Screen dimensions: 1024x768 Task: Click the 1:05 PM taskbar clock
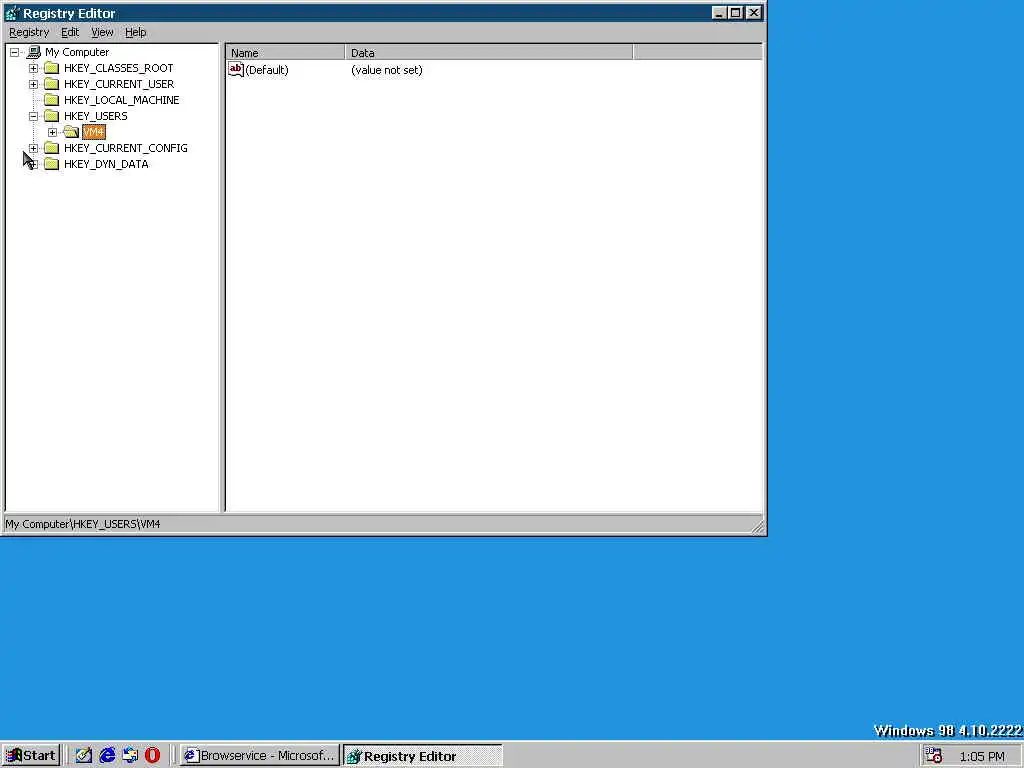[x=982, y=756]
